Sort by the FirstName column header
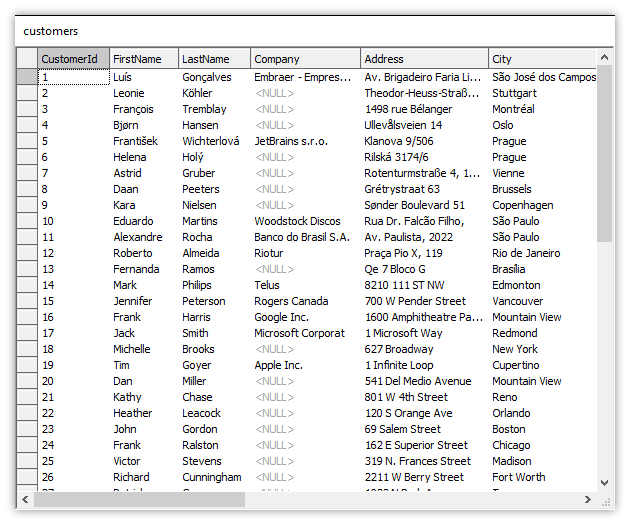 (x=144, y=59)
